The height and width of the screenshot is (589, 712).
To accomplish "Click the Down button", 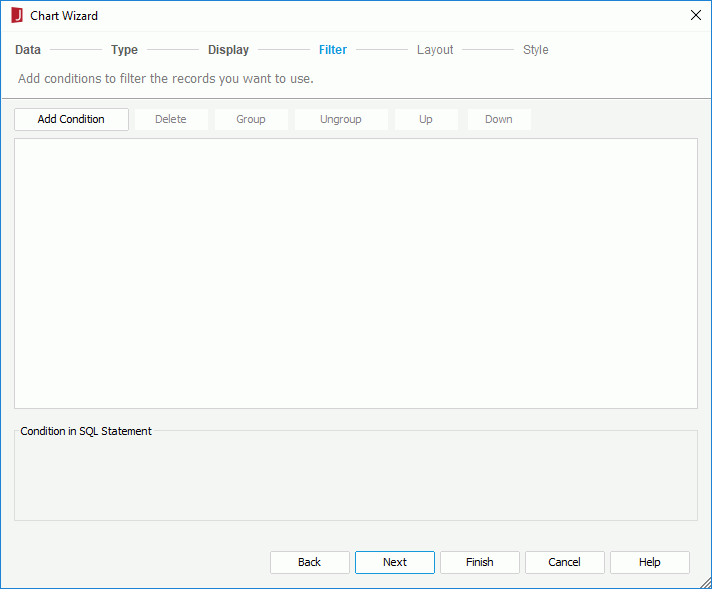I will pyautogui.click(x=499, y=119).
